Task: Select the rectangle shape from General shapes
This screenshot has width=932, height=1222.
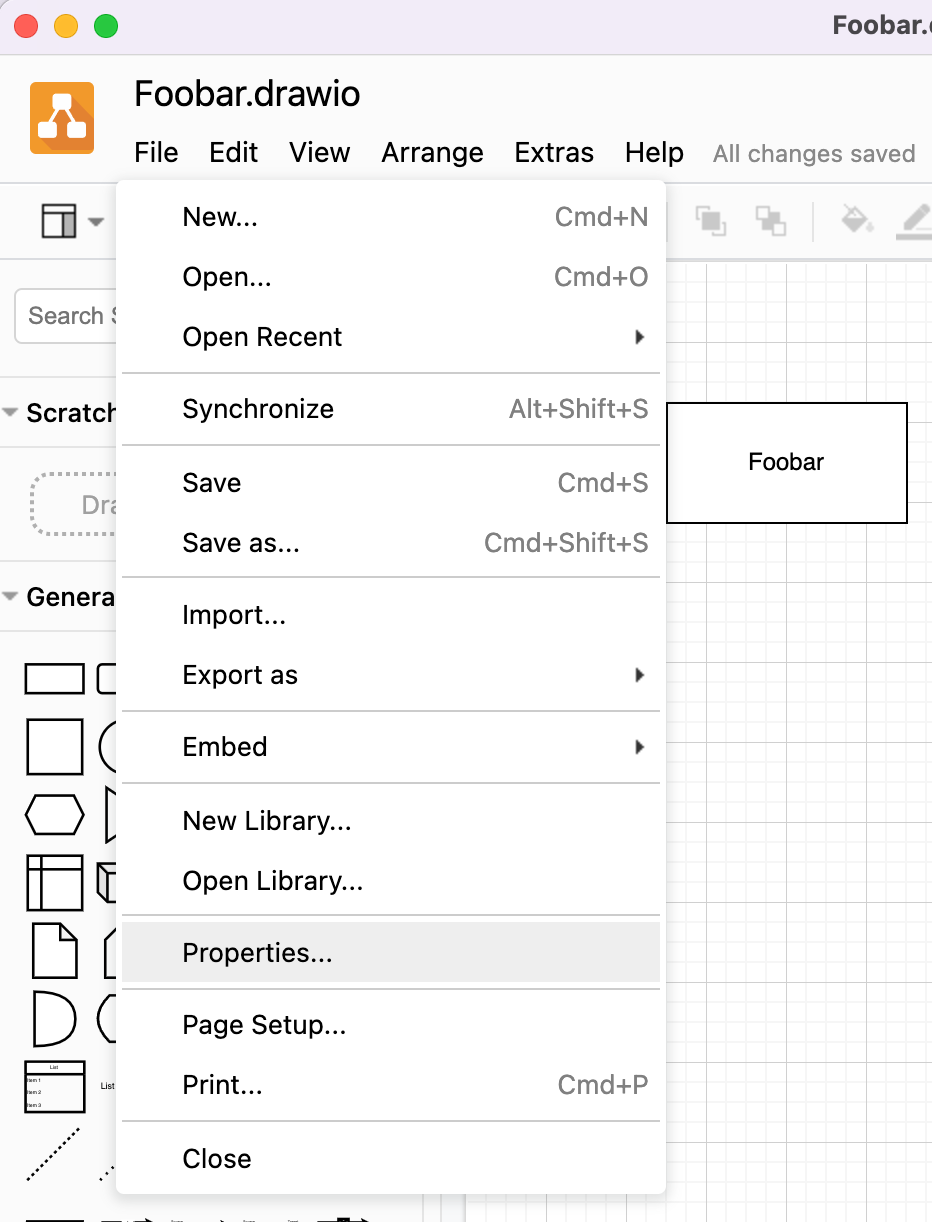Action: tap(55, 678)
